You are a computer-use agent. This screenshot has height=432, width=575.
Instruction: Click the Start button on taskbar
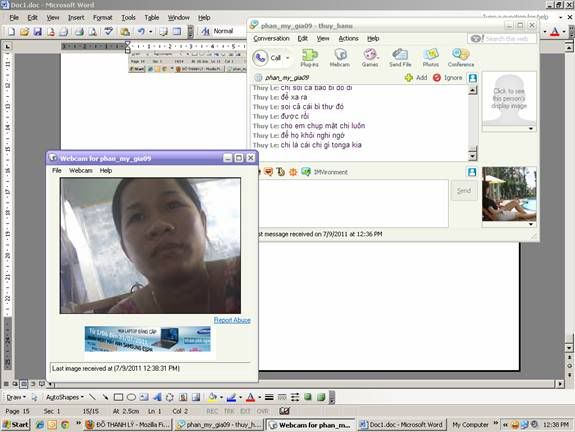(15, 425)
